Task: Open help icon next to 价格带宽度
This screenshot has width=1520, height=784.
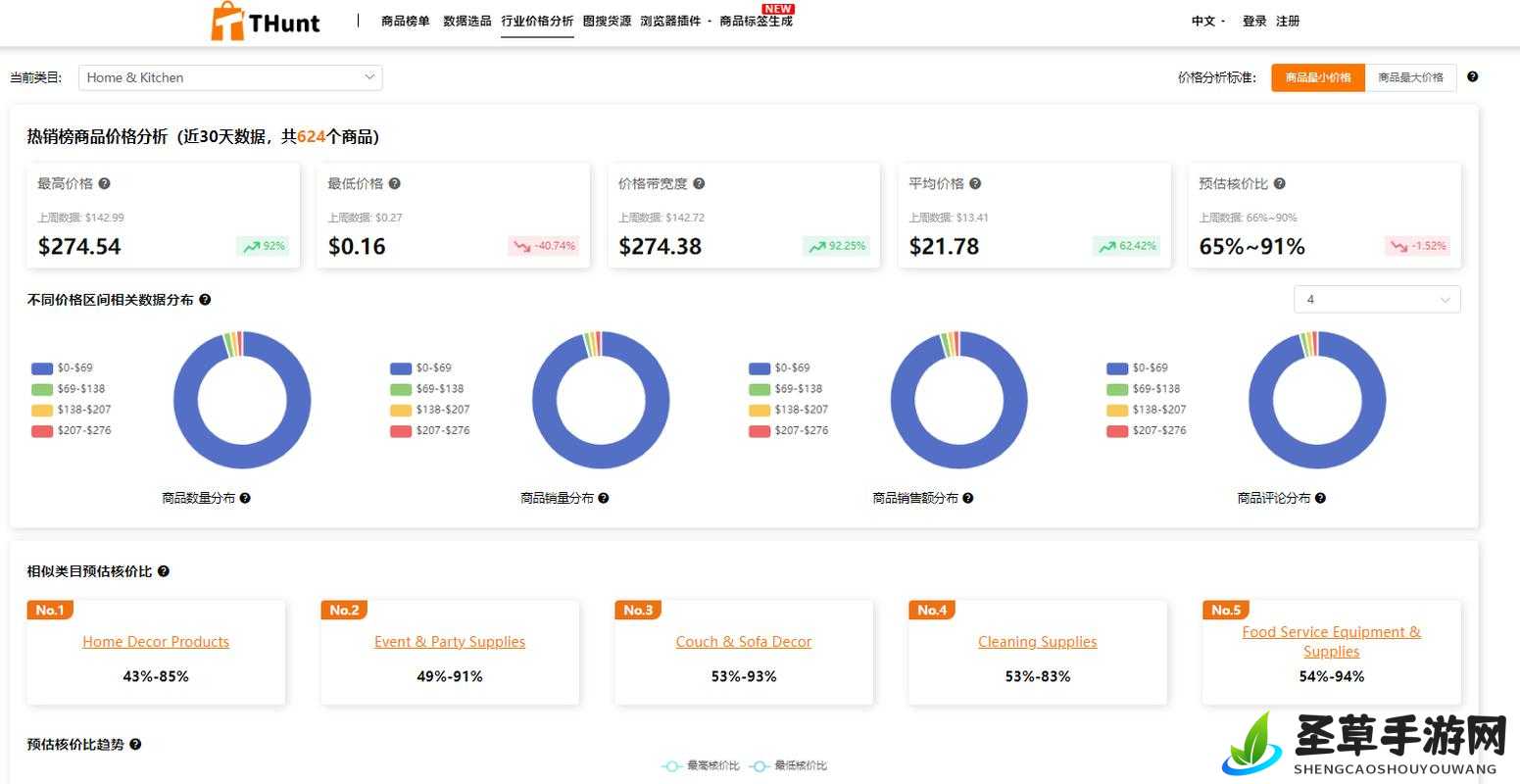Action: (x=699, y=183)
